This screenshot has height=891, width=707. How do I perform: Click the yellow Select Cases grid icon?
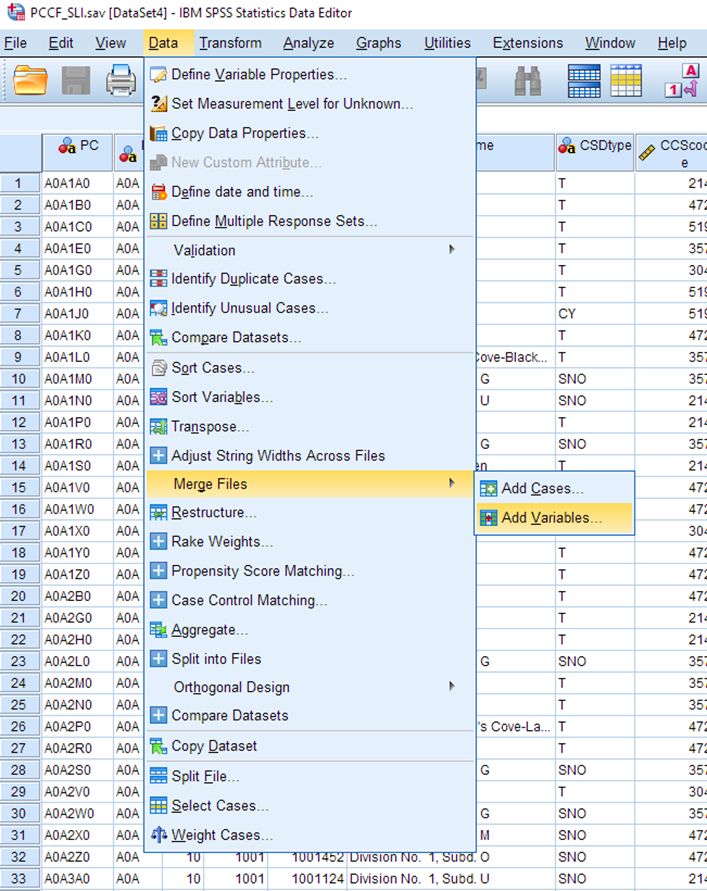click(x=626, y=81)
